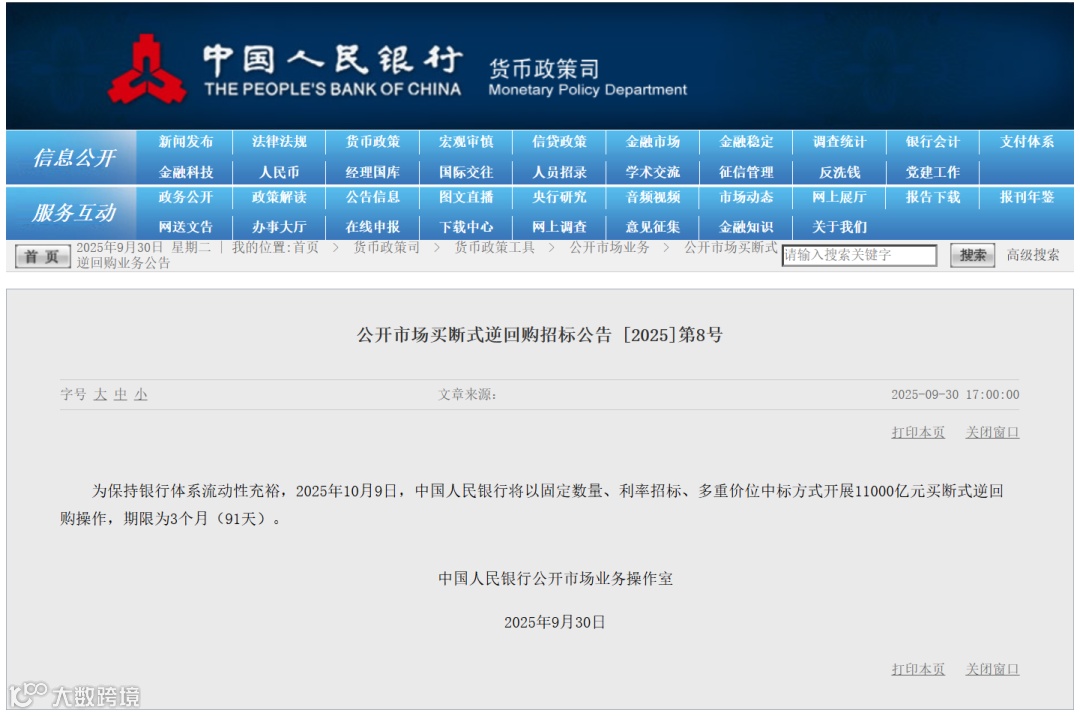
Task: Set font size to 大
Action: tap(101, 394)
